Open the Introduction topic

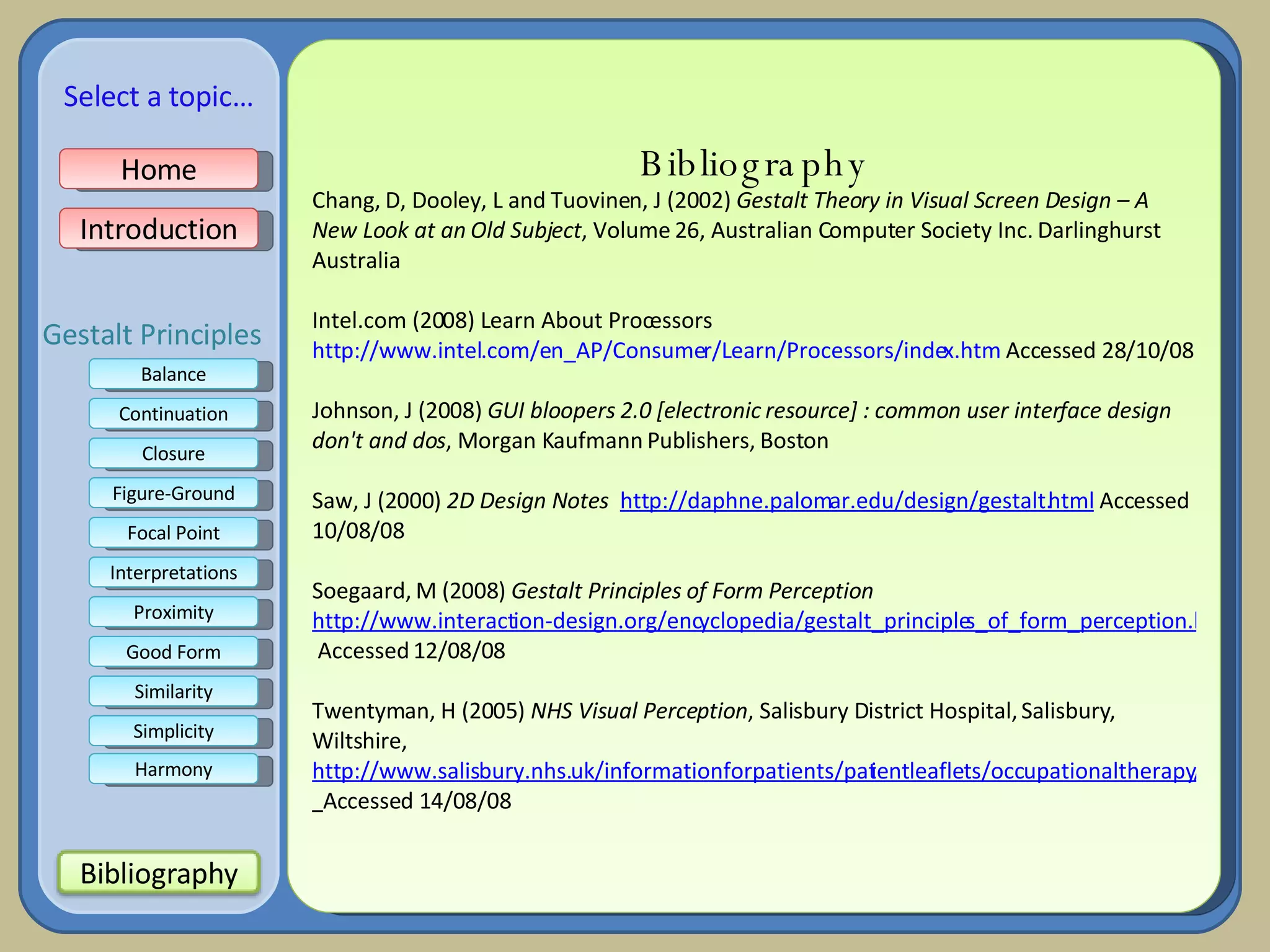159,228
